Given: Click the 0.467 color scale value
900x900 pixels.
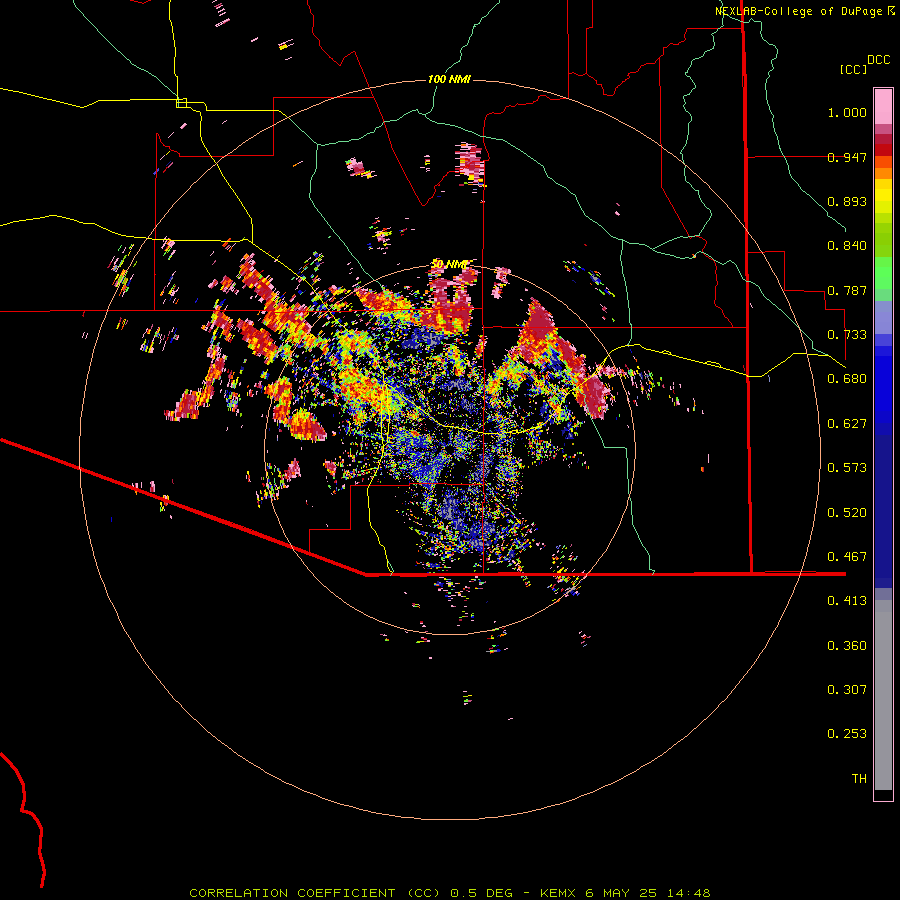Looking at the screenshot, I should click(x=847, y=557).
